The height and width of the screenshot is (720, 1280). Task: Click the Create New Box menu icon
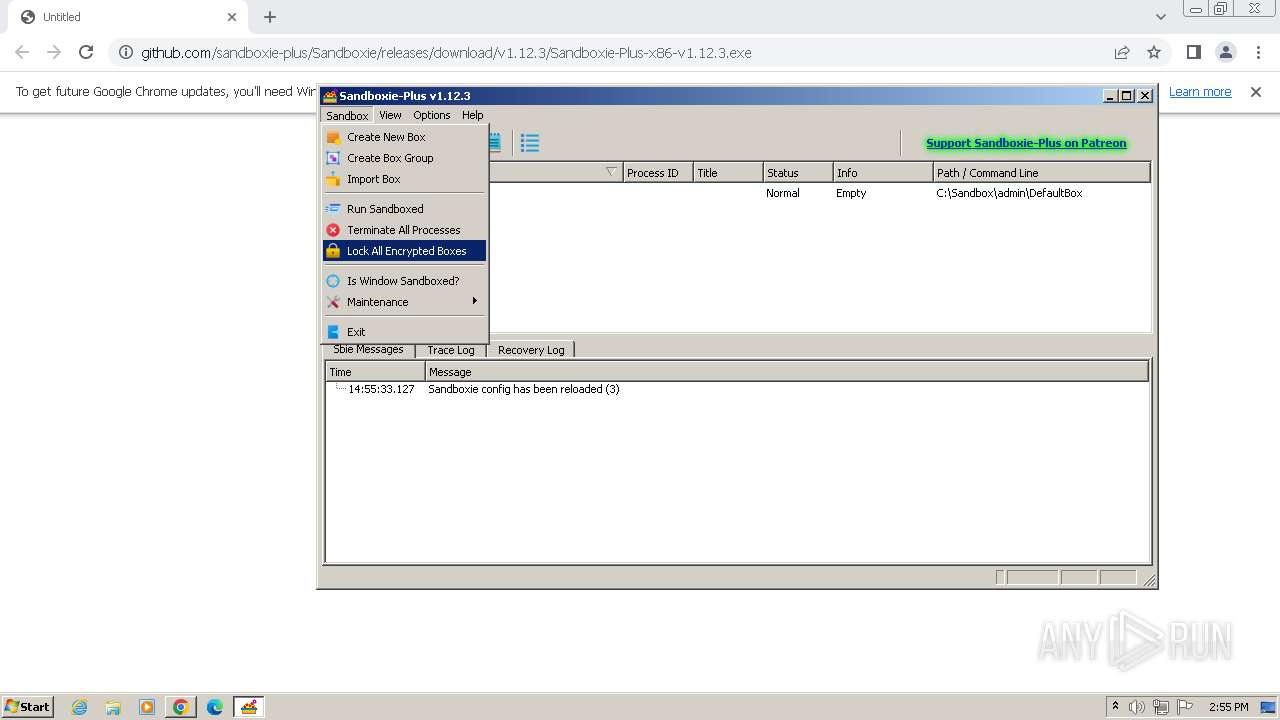tap(333, 137)
